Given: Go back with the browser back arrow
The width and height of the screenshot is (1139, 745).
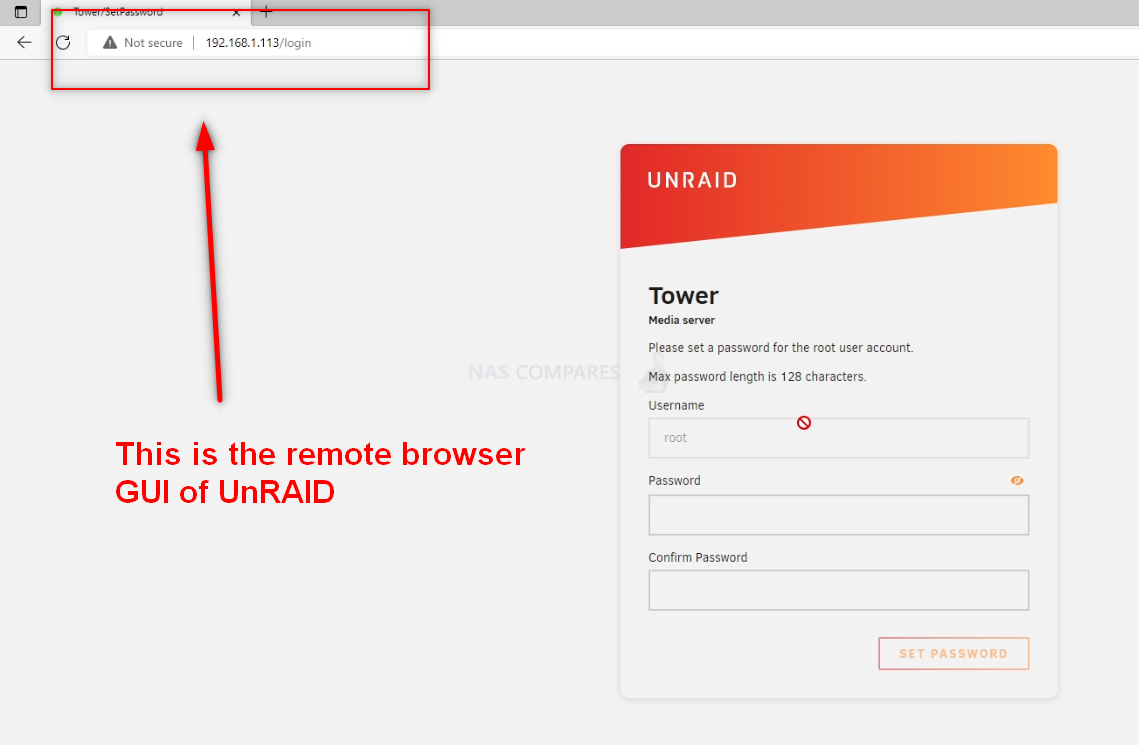Looking at the screenshot, I should pos(24,42).
